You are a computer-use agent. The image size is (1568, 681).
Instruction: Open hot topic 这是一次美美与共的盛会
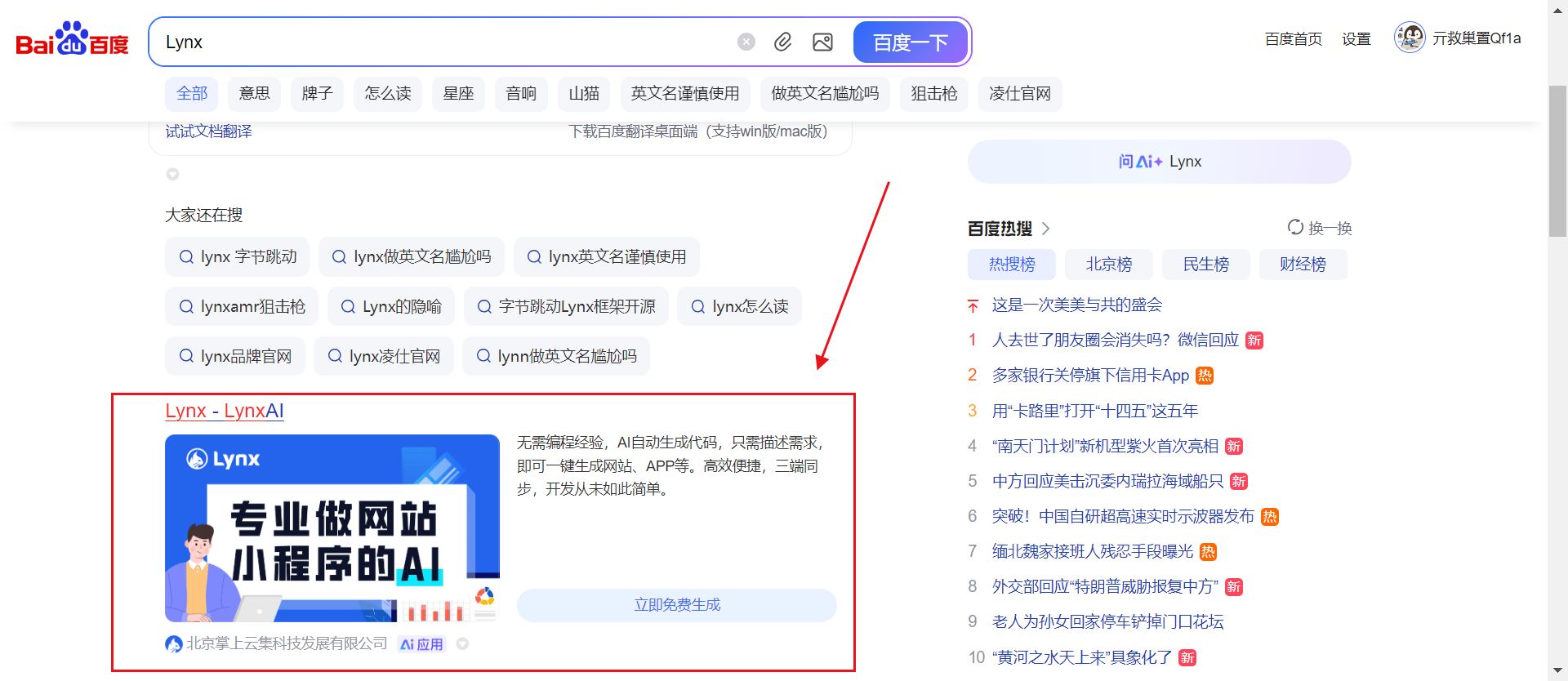tap(1077, 305)
